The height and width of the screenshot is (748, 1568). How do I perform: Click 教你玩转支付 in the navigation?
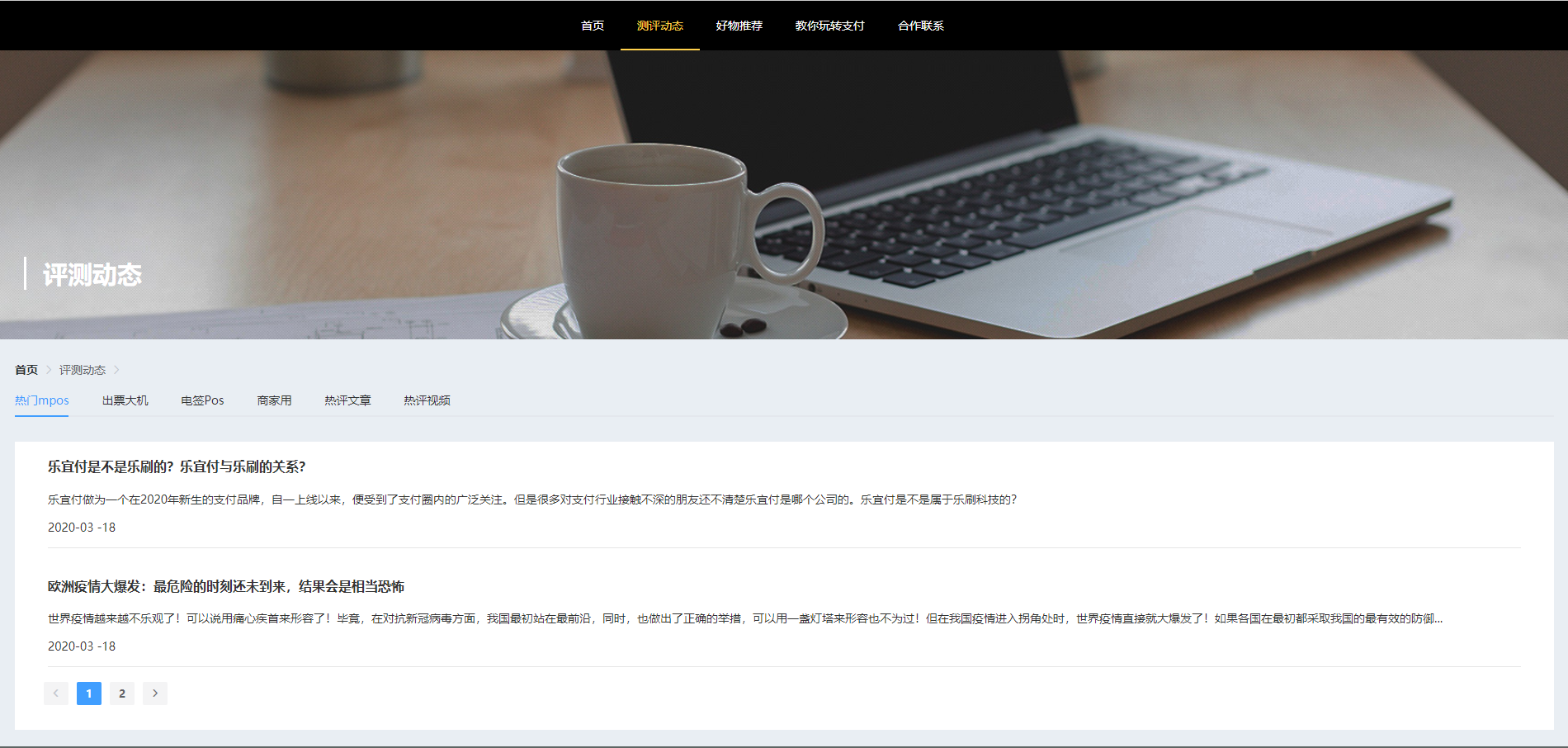point(829,26)
